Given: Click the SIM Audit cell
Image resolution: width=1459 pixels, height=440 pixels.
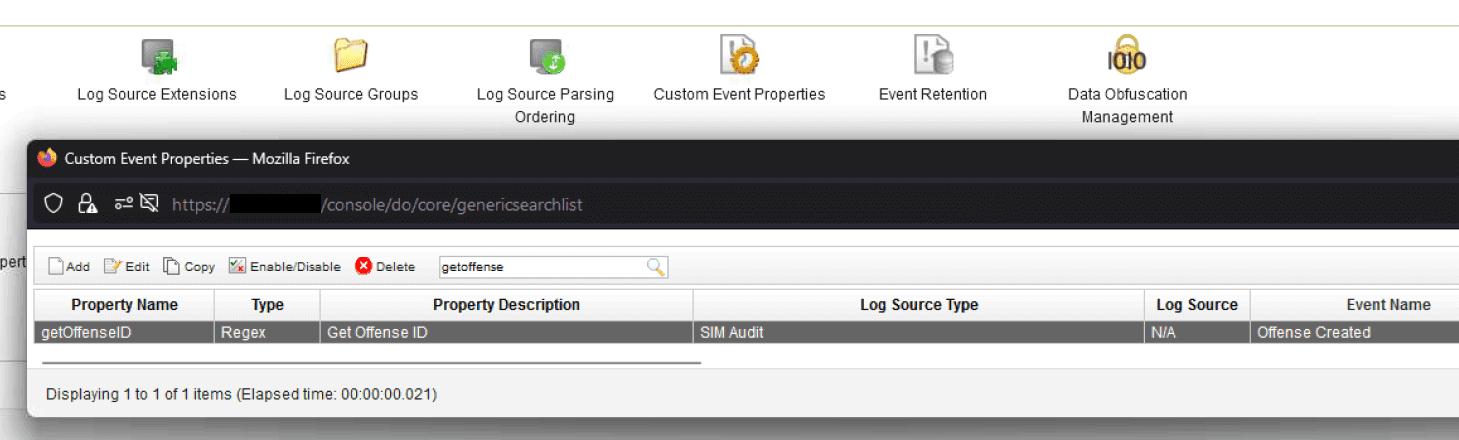Looking at the screenshot, I should [x=919, y=332].
